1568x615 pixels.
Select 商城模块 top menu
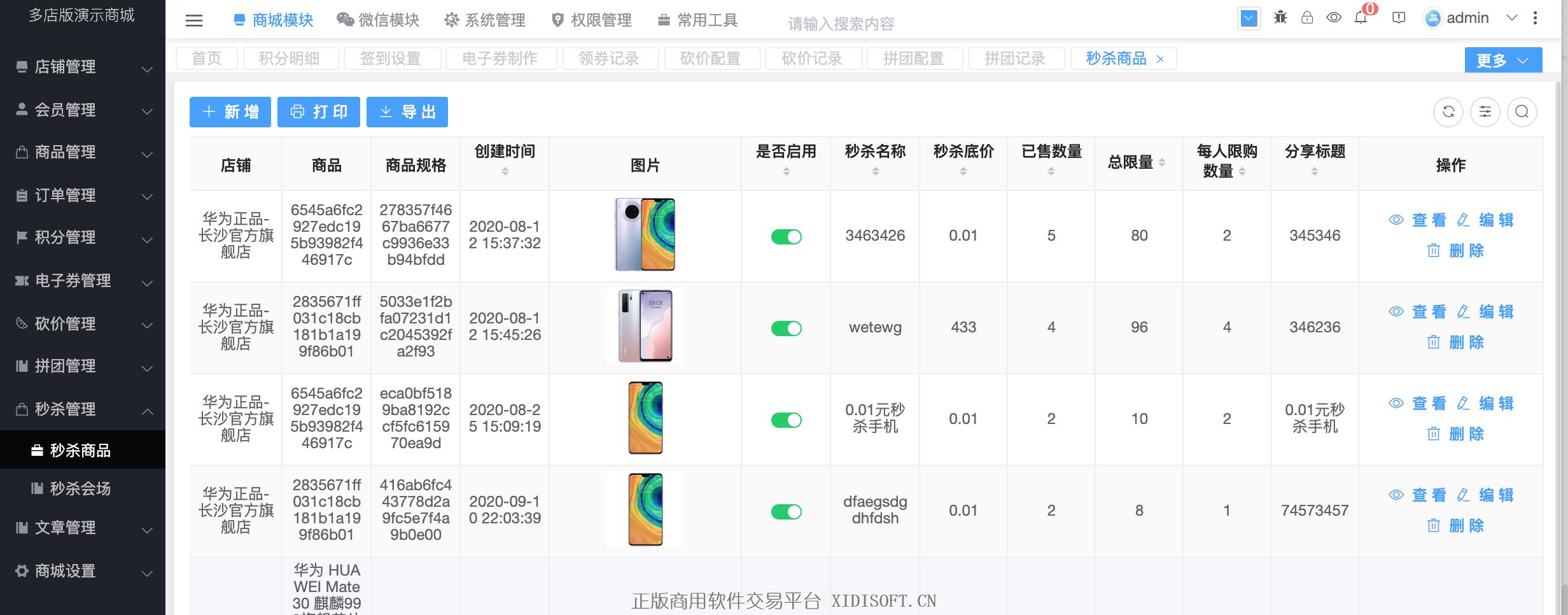click(274, 20)
